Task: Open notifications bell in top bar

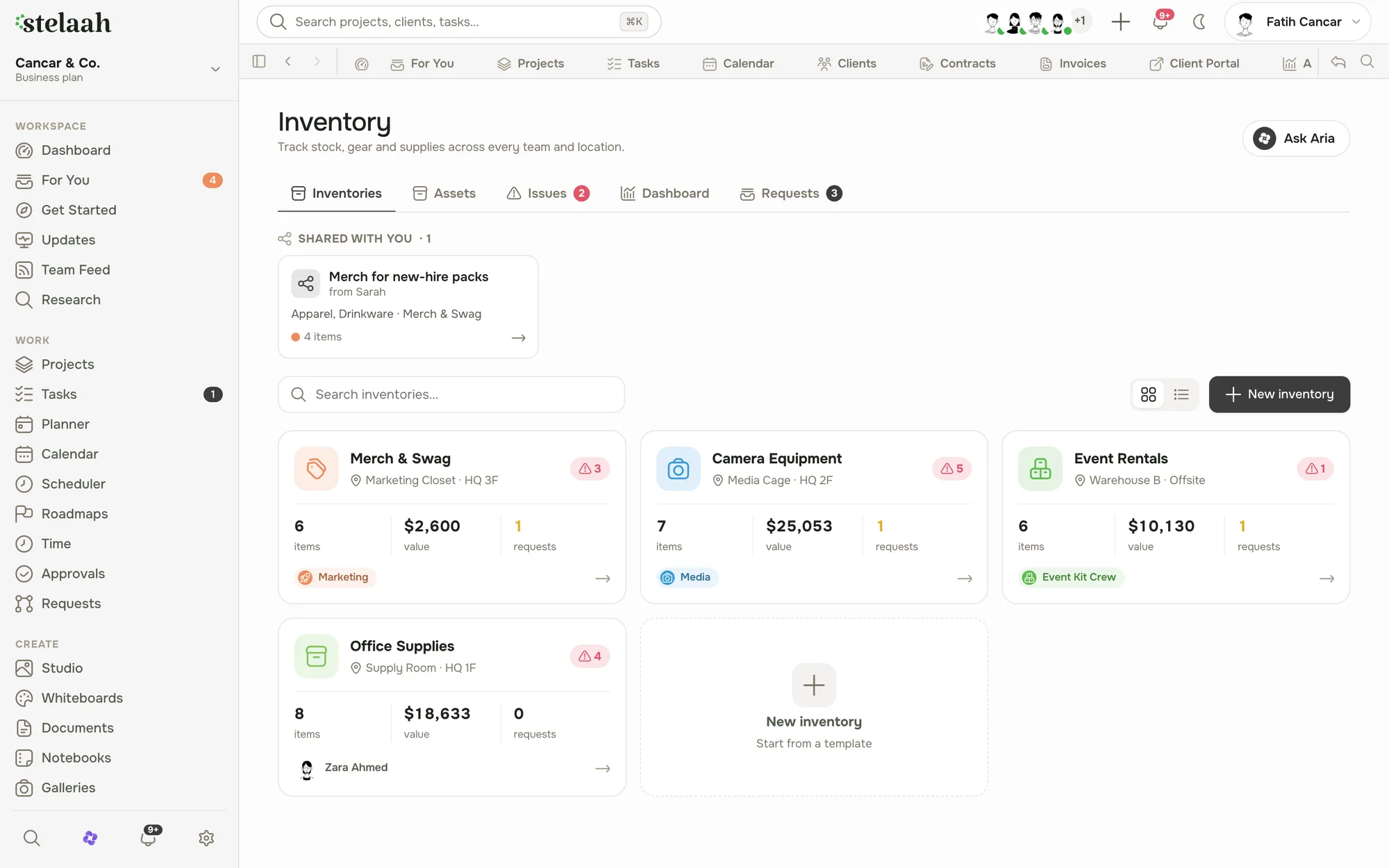Action: (x=1161, y=22)
